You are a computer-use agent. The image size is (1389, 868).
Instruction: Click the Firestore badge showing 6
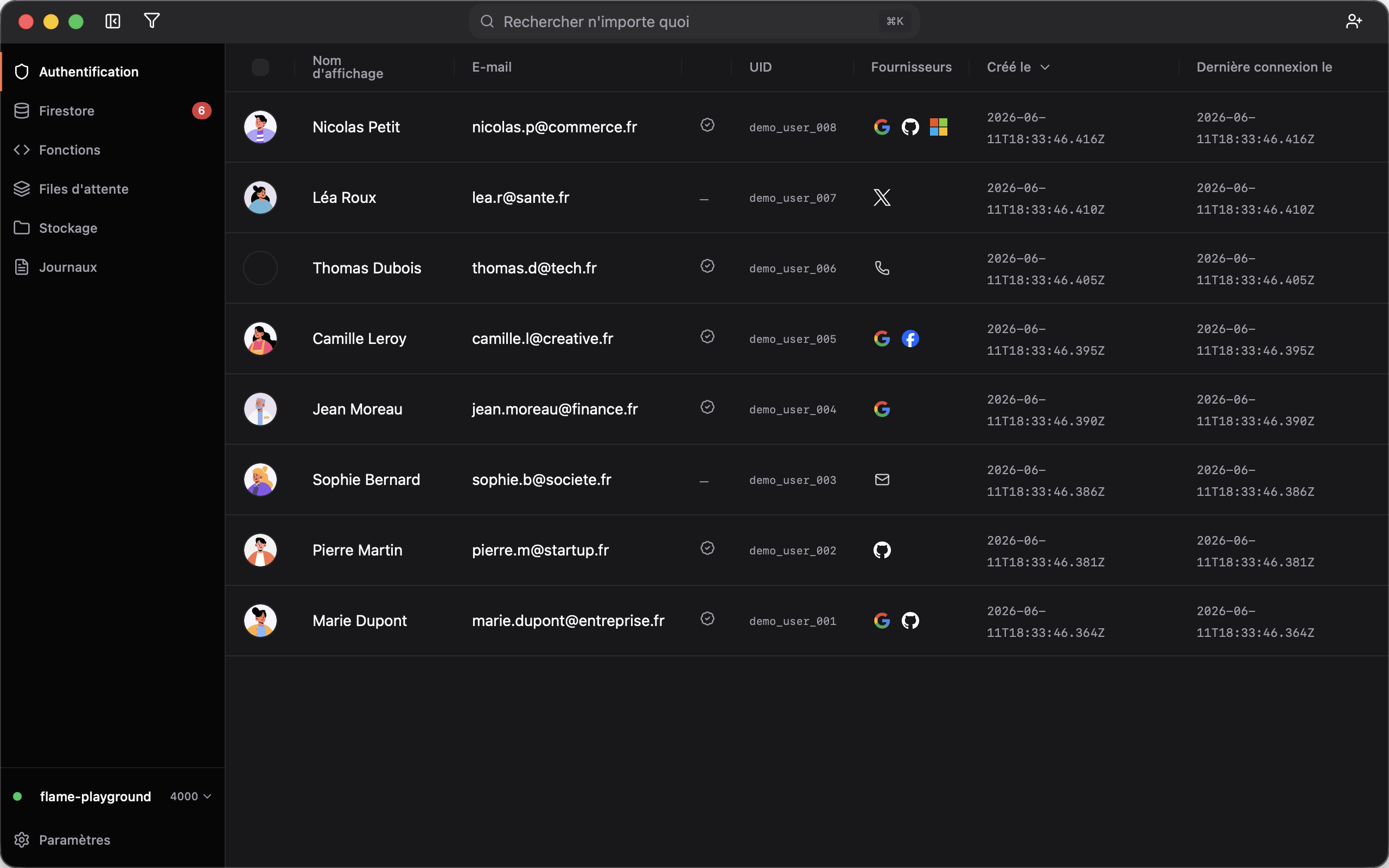tap(201, 111)
